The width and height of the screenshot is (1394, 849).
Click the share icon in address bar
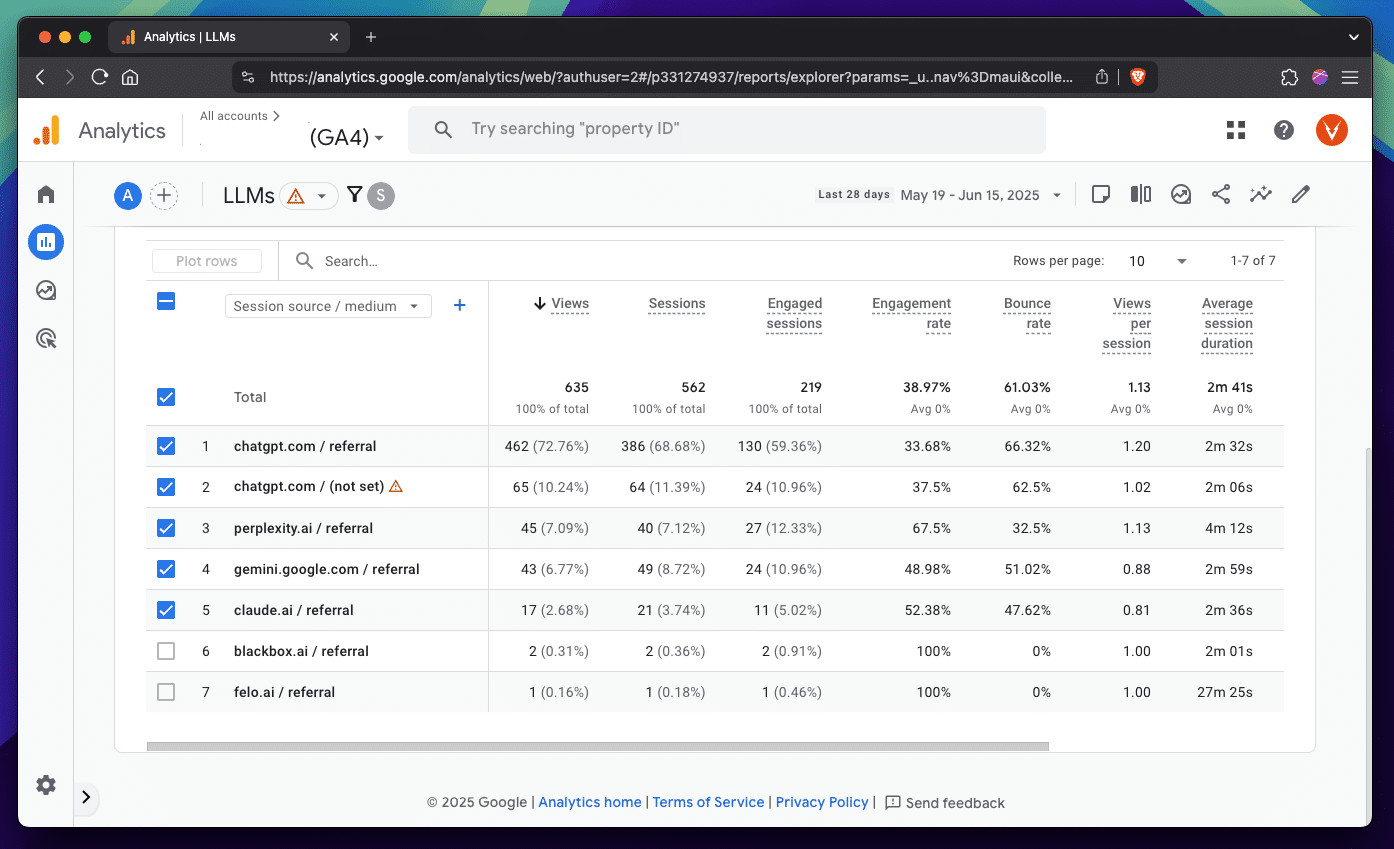pyautogui.click(x=1101, y=77)
